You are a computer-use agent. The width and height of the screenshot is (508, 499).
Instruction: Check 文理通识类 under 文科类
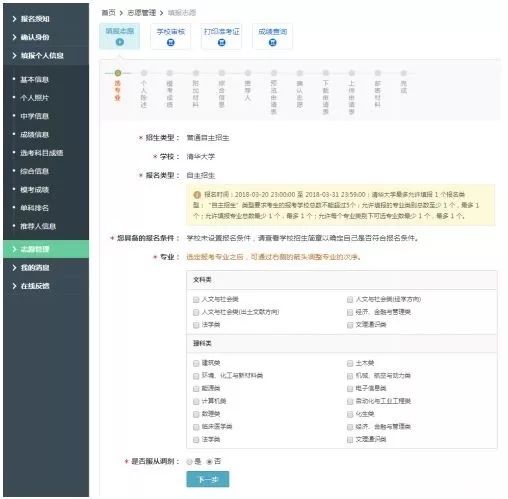(x=350, y=325)
